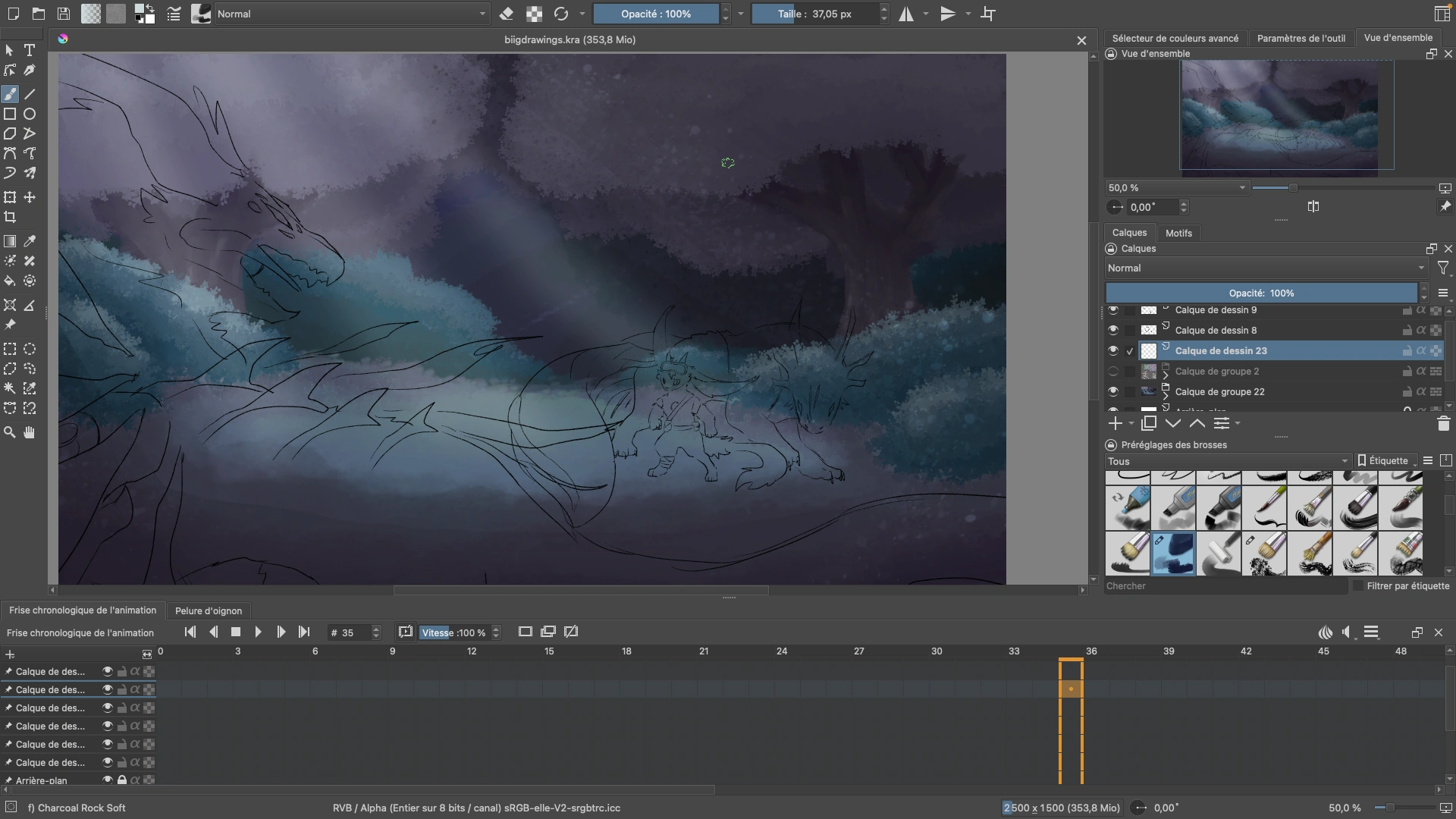Open Paramètres de l'outil
Viewport: 1456px width, 819px height.
(1301, 37)
